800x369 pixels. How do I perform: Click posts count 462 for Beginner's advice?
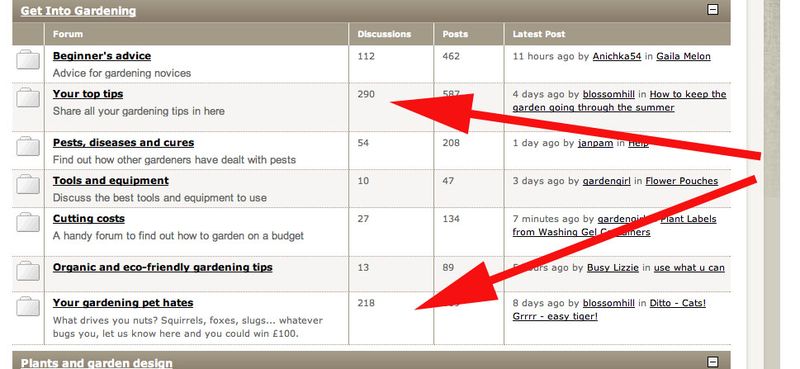coord(451,56)
